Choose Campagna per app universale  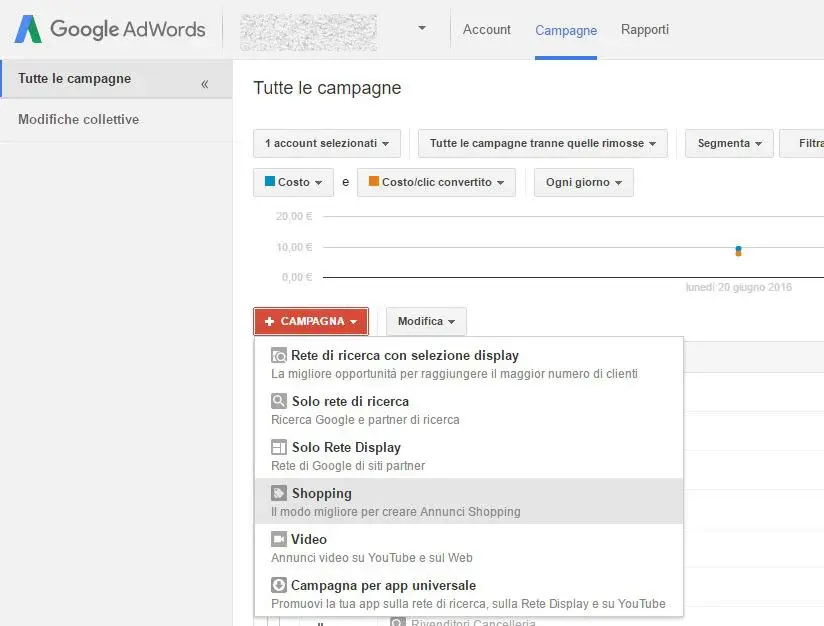tap(469, 594)
